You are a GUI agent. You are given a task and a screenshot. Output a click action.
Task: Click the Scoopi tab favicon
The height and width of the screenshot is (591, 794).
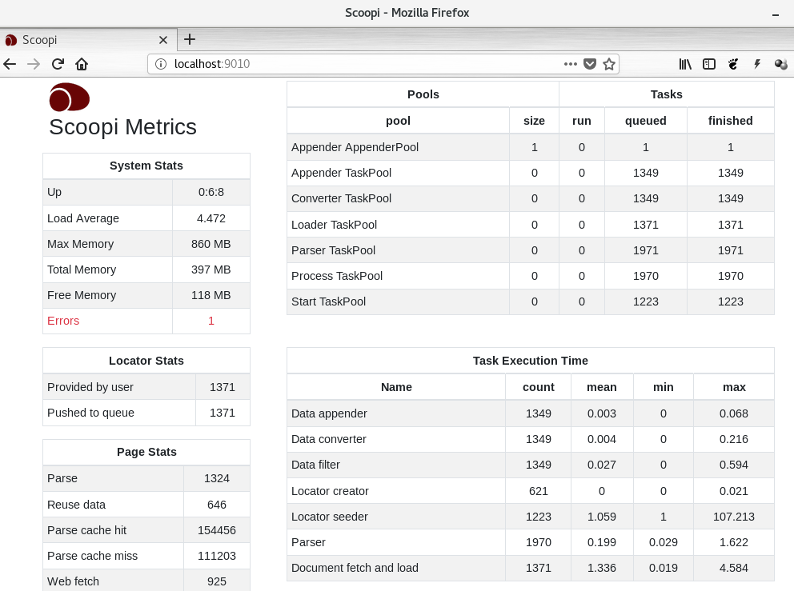click(x=11, y=40)
